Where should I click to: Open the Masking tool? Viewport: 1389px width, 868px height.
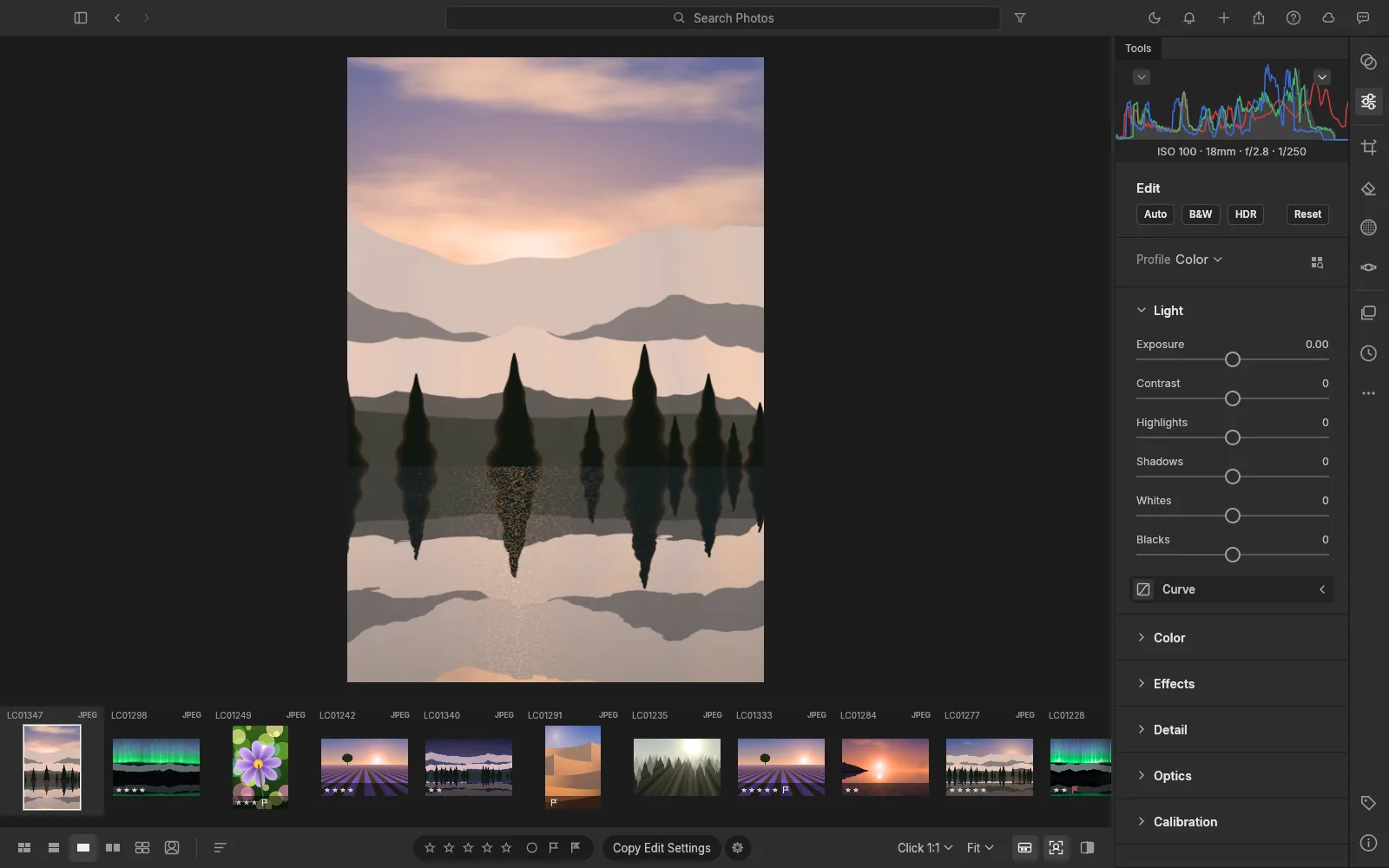click(x=1368, y=227)
